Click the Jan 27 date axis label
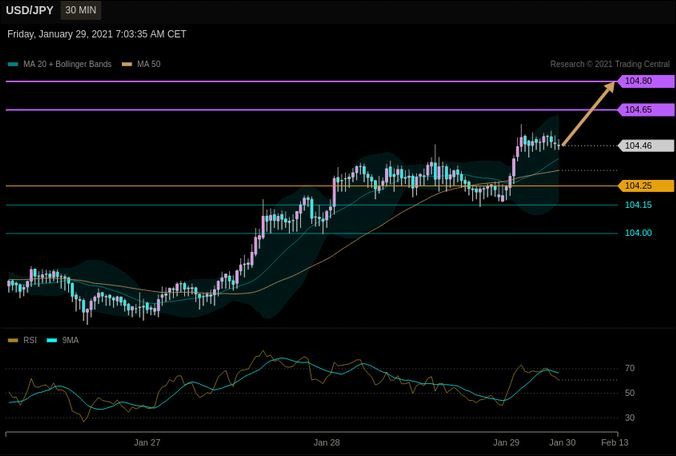The height and width of the screenshot is (456, 676). pyautogui.click(x=147, y=443)
